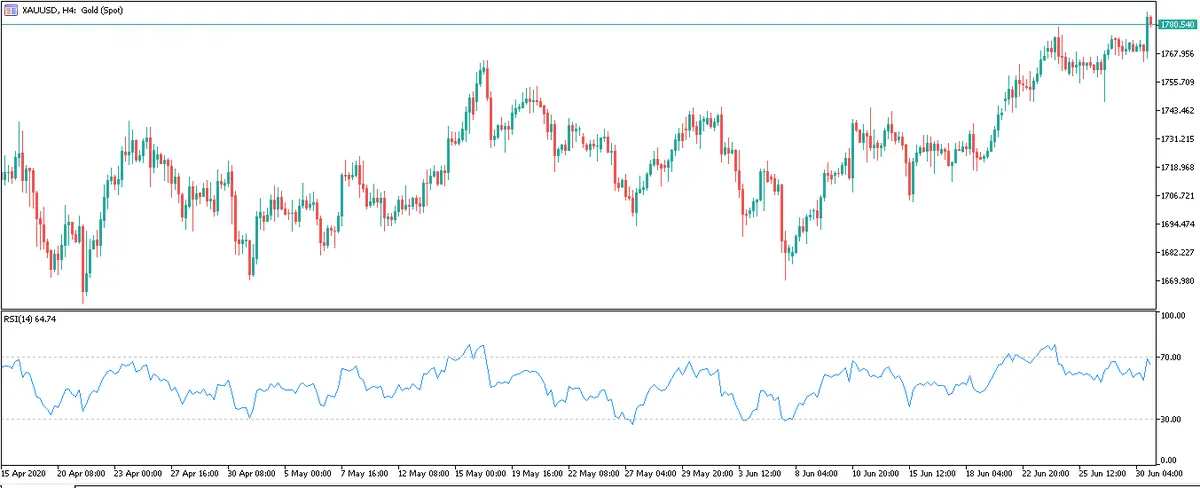
Task: Select the green 1780.540 current price tag
Action: tap(1176, 24)
